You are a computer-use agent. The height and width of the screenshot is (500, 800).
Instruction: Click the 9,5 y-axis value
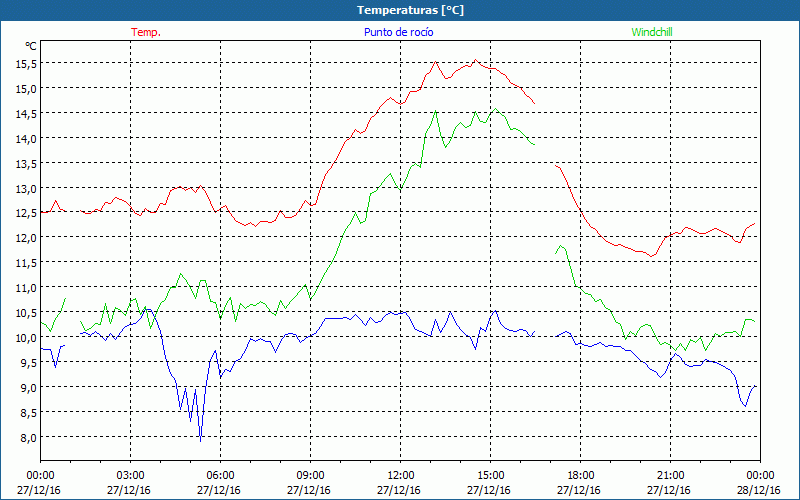click(29, 362)
